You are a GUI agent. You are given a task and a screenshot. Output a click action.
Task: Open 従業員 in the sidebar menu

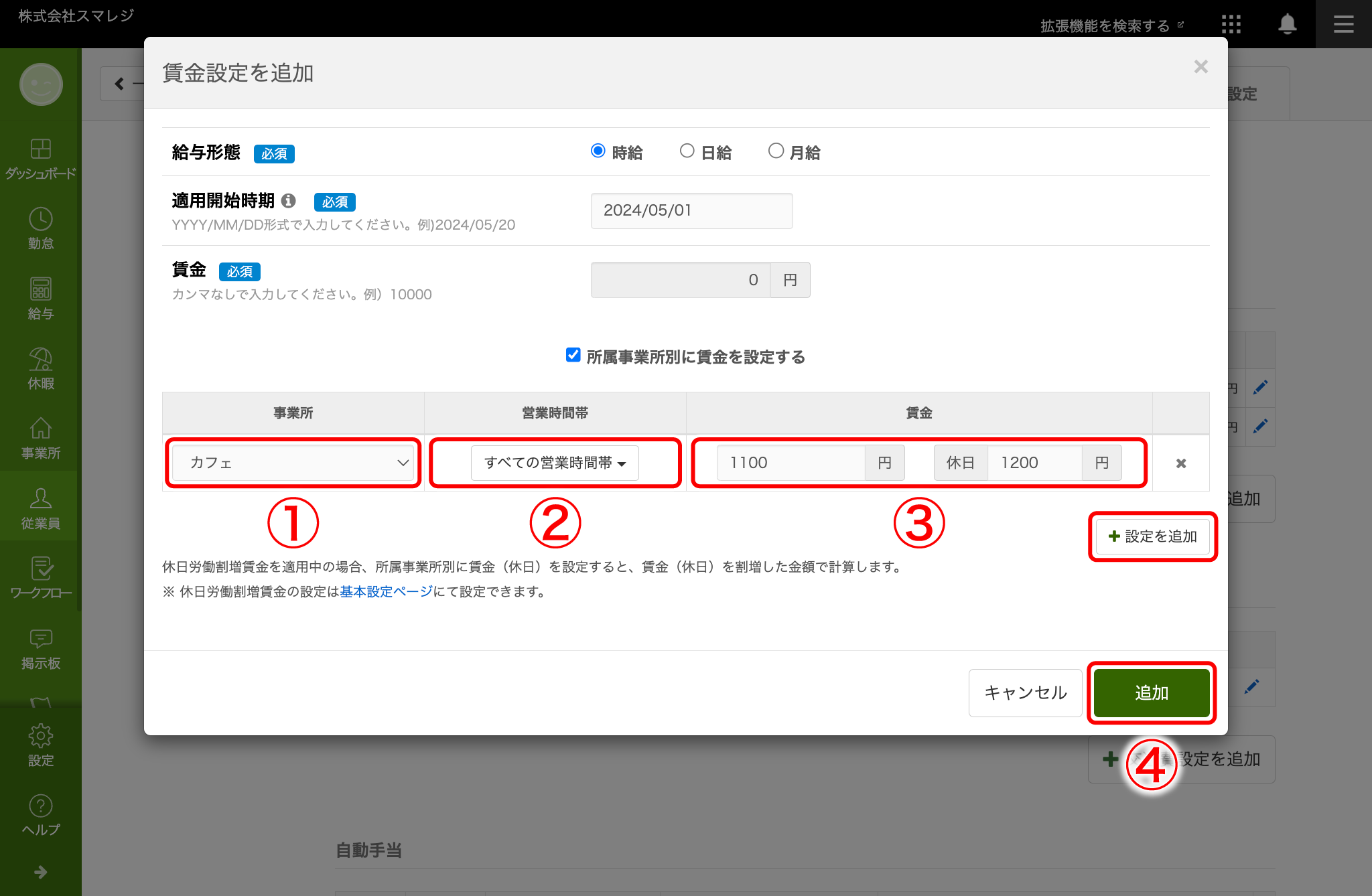click(41, 508)
